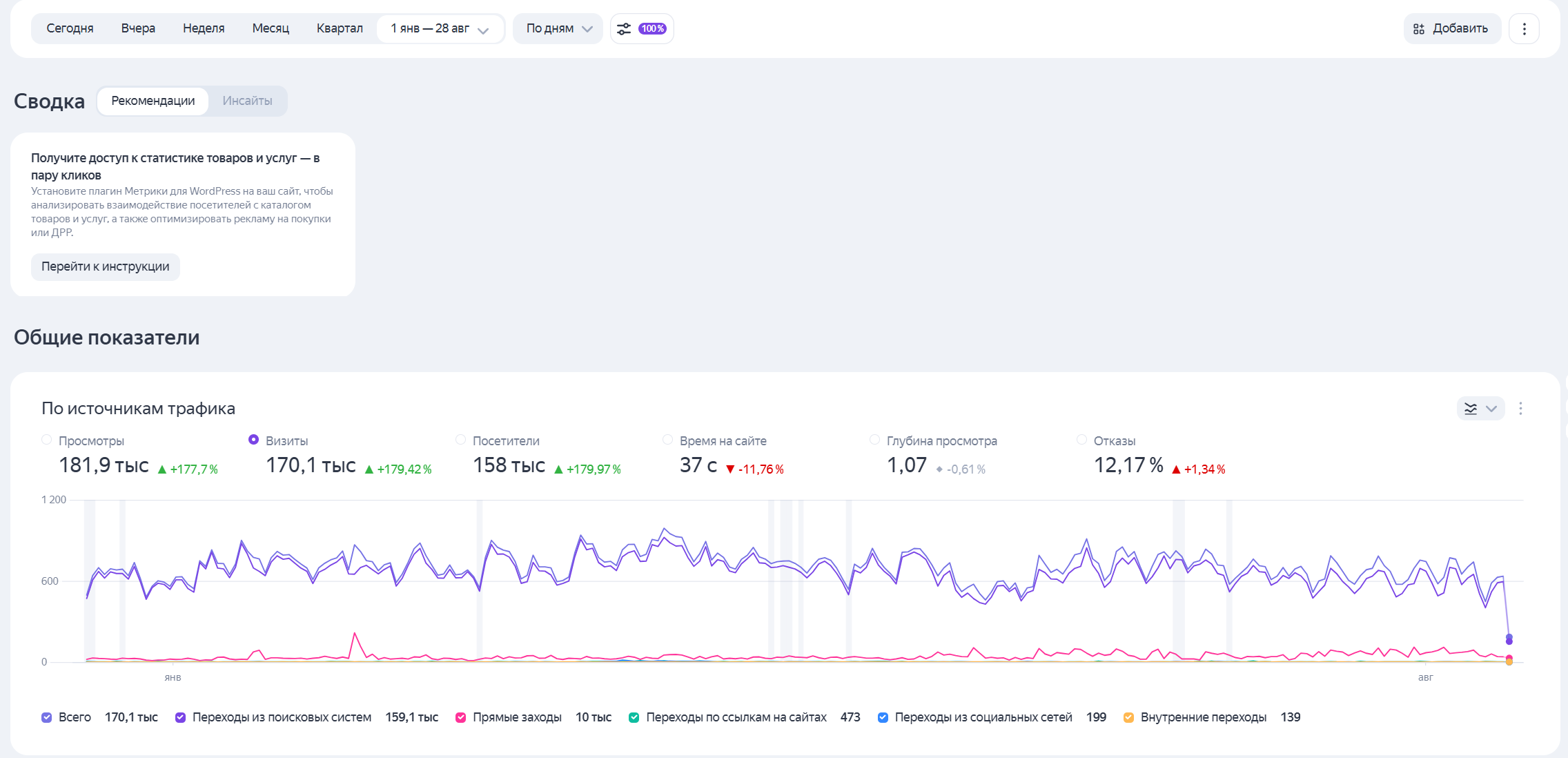Toggle Переходы из поисковых систем checkbox

coord(180,717)
